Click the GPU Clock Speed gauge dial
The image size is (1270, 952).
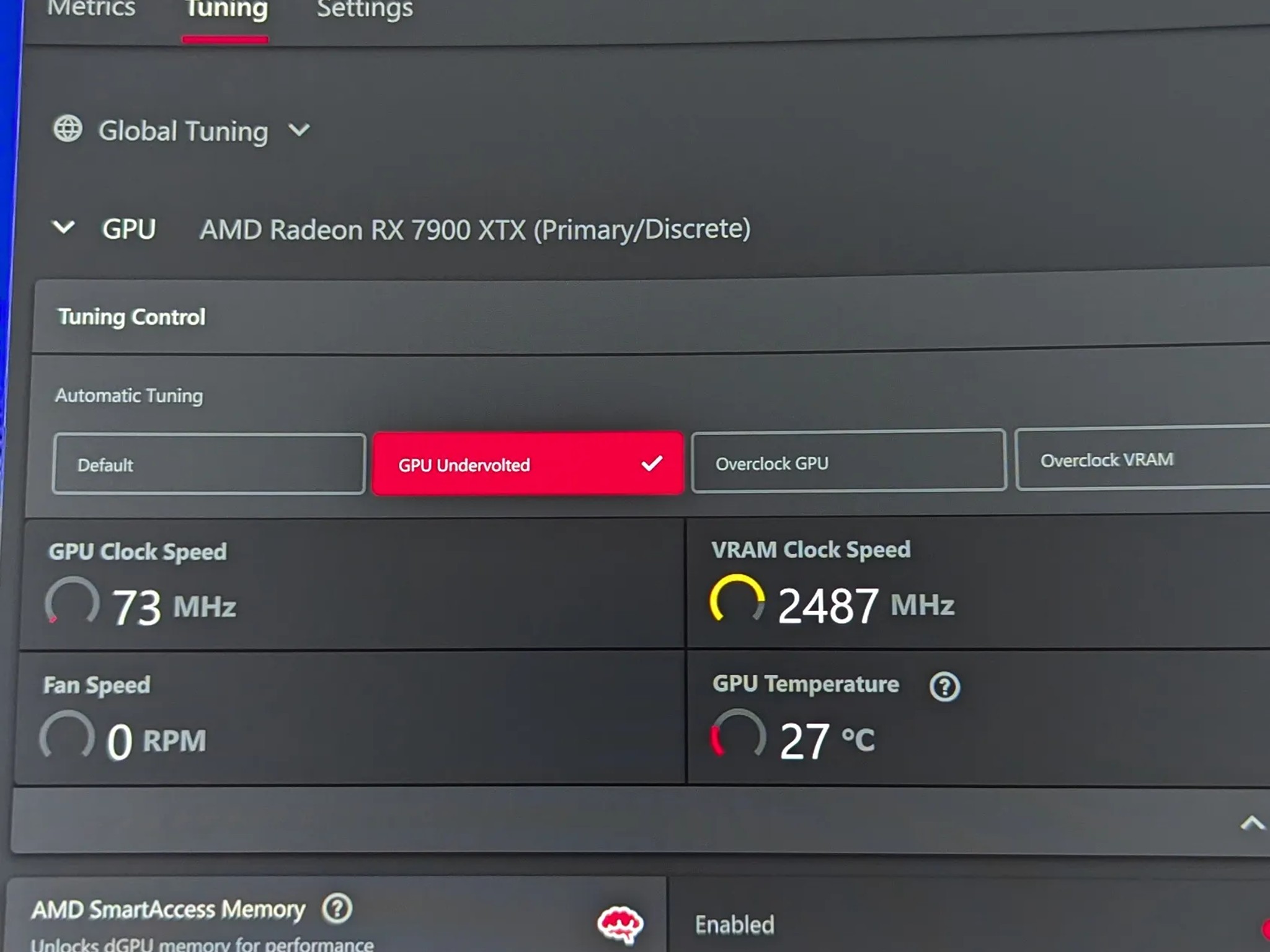pos(72,601)
